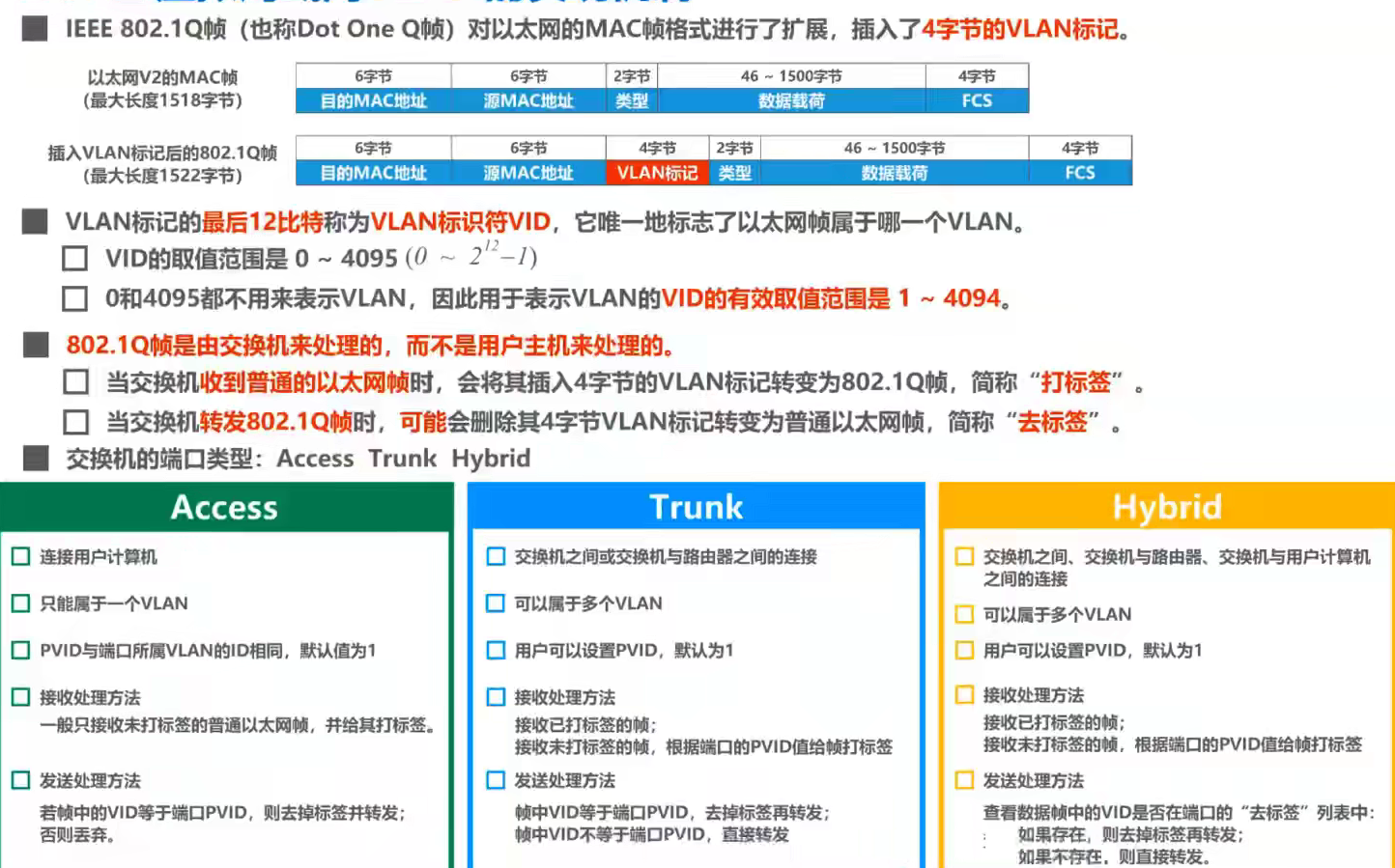Click Hybrid text 如果不存在，则直接转发
1395x868 pixels.
(1114, 857)
